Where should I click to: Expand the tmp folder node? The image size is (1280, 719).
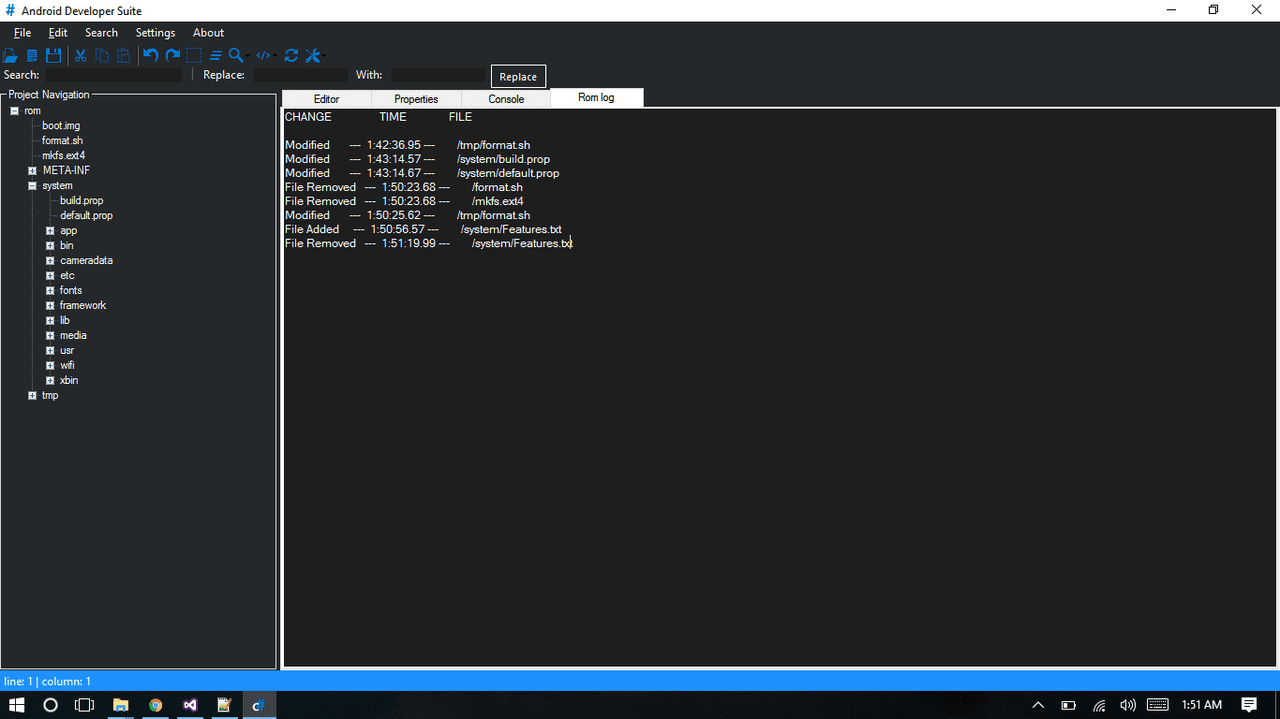point(32,396)
